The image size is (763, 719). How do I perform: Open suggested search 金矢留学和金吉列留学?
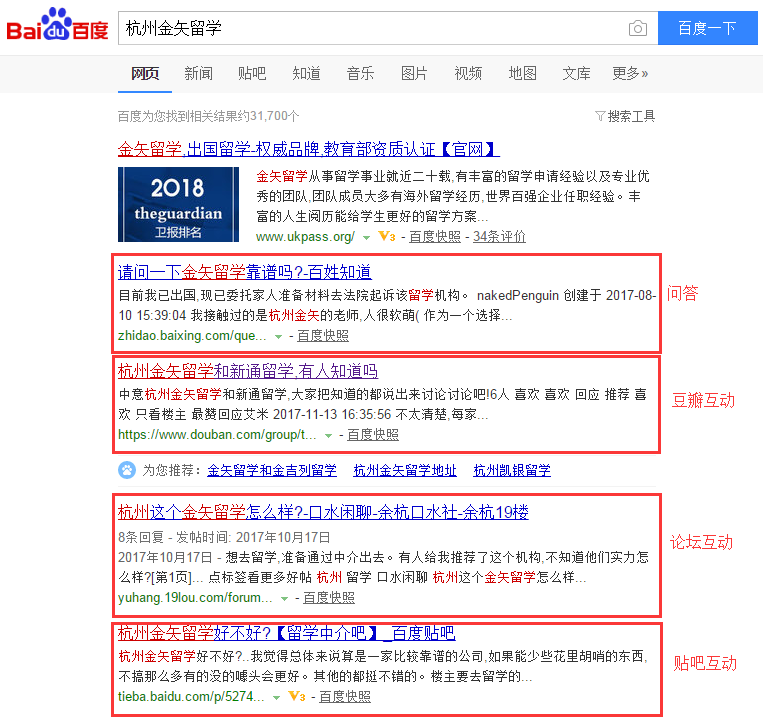[272, 470]
